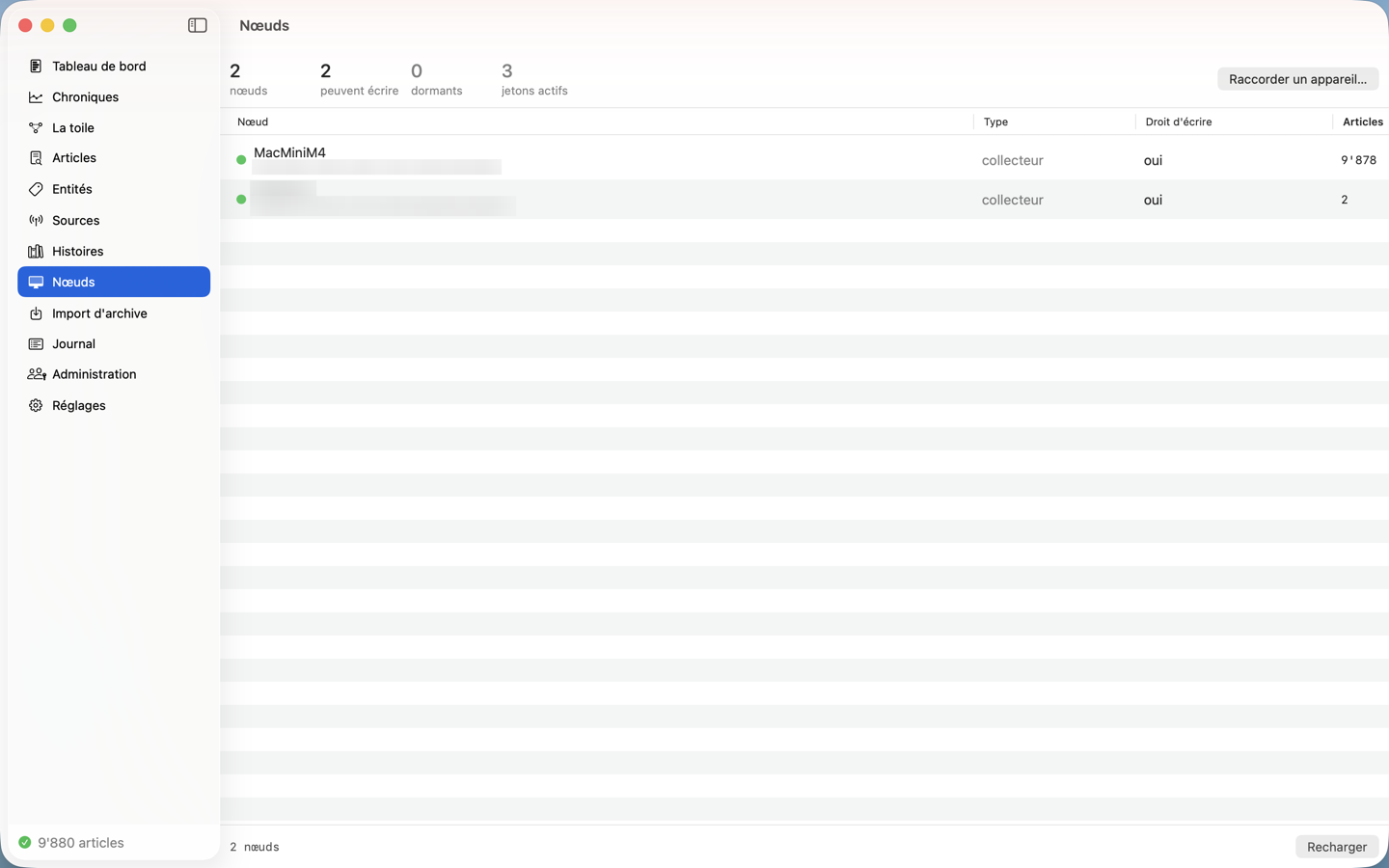Select the Nœuds sidebar entry
The image size is (1389, 868).
click(114, 282)
